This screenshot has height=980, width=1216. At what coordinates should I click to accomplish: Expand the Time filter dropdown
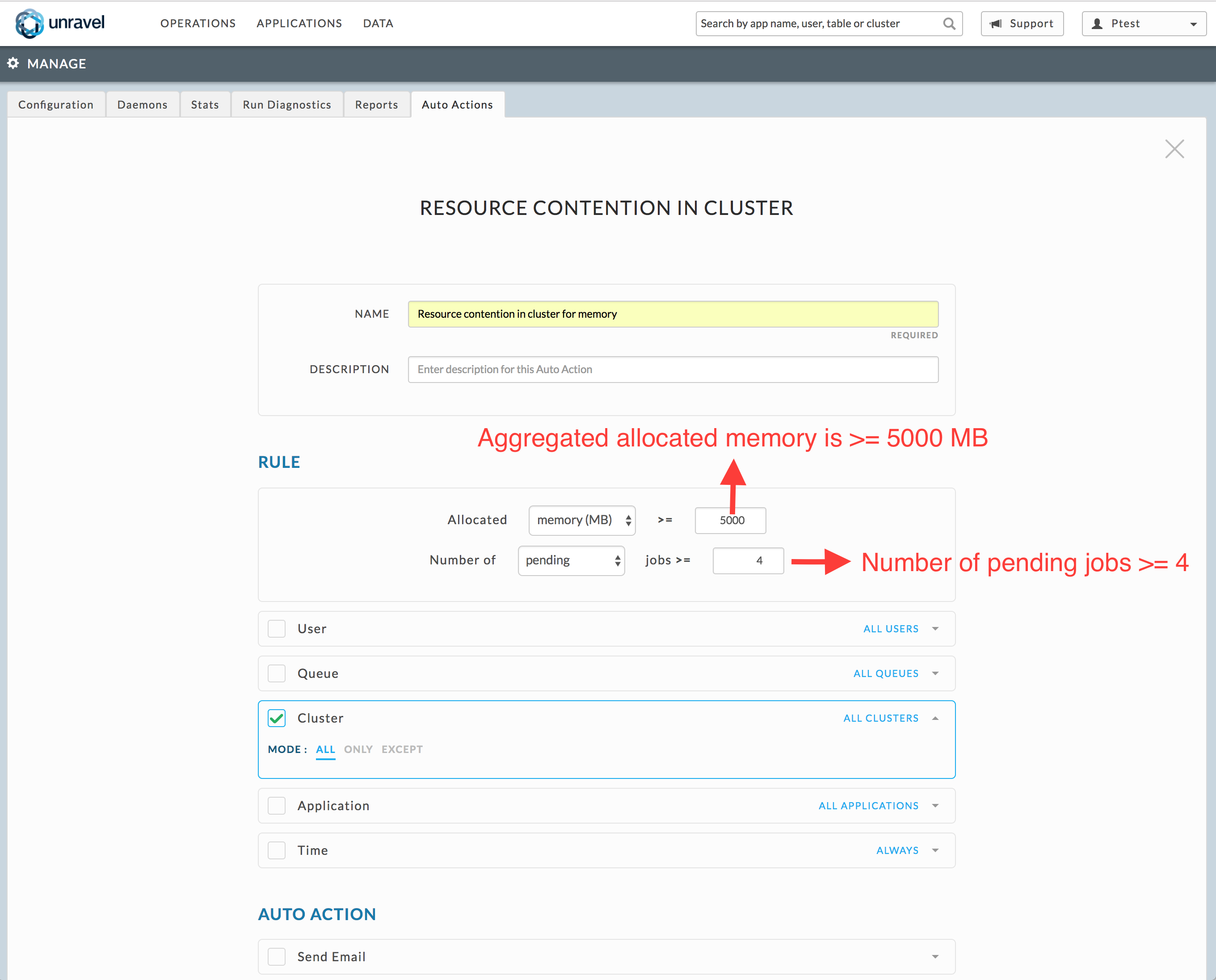935,850
